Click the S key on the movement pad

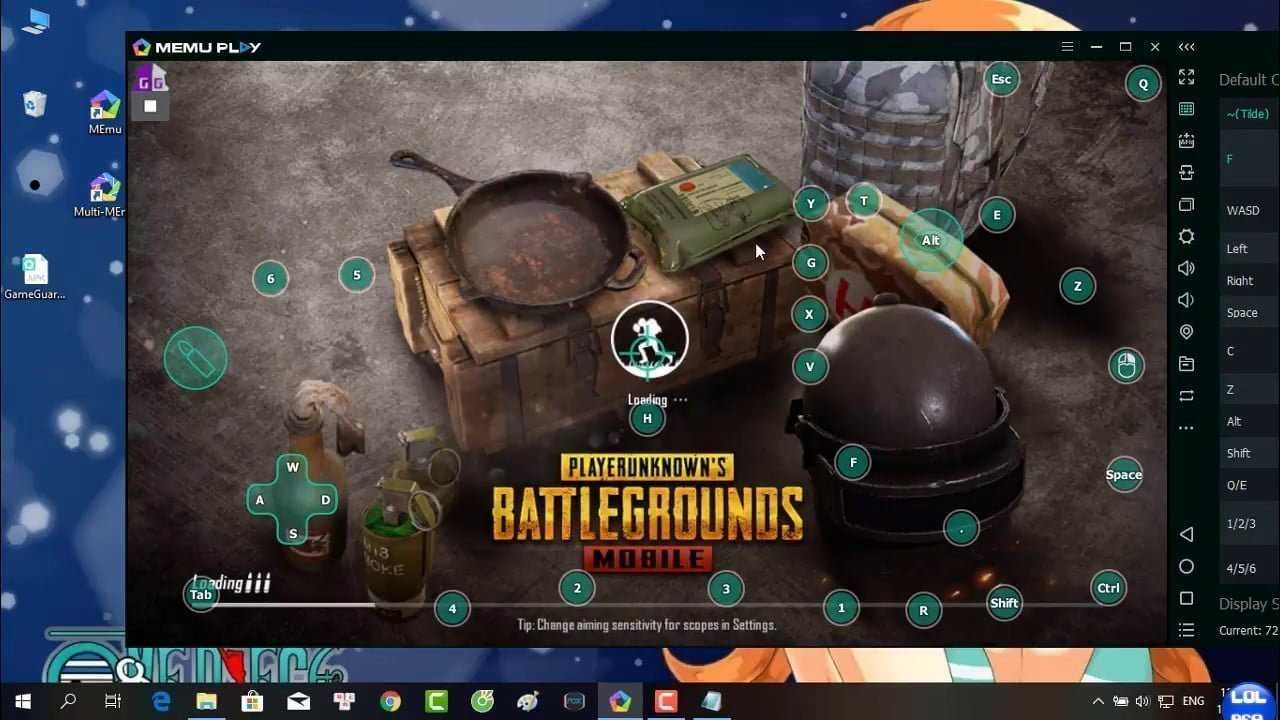pos(293,534)
